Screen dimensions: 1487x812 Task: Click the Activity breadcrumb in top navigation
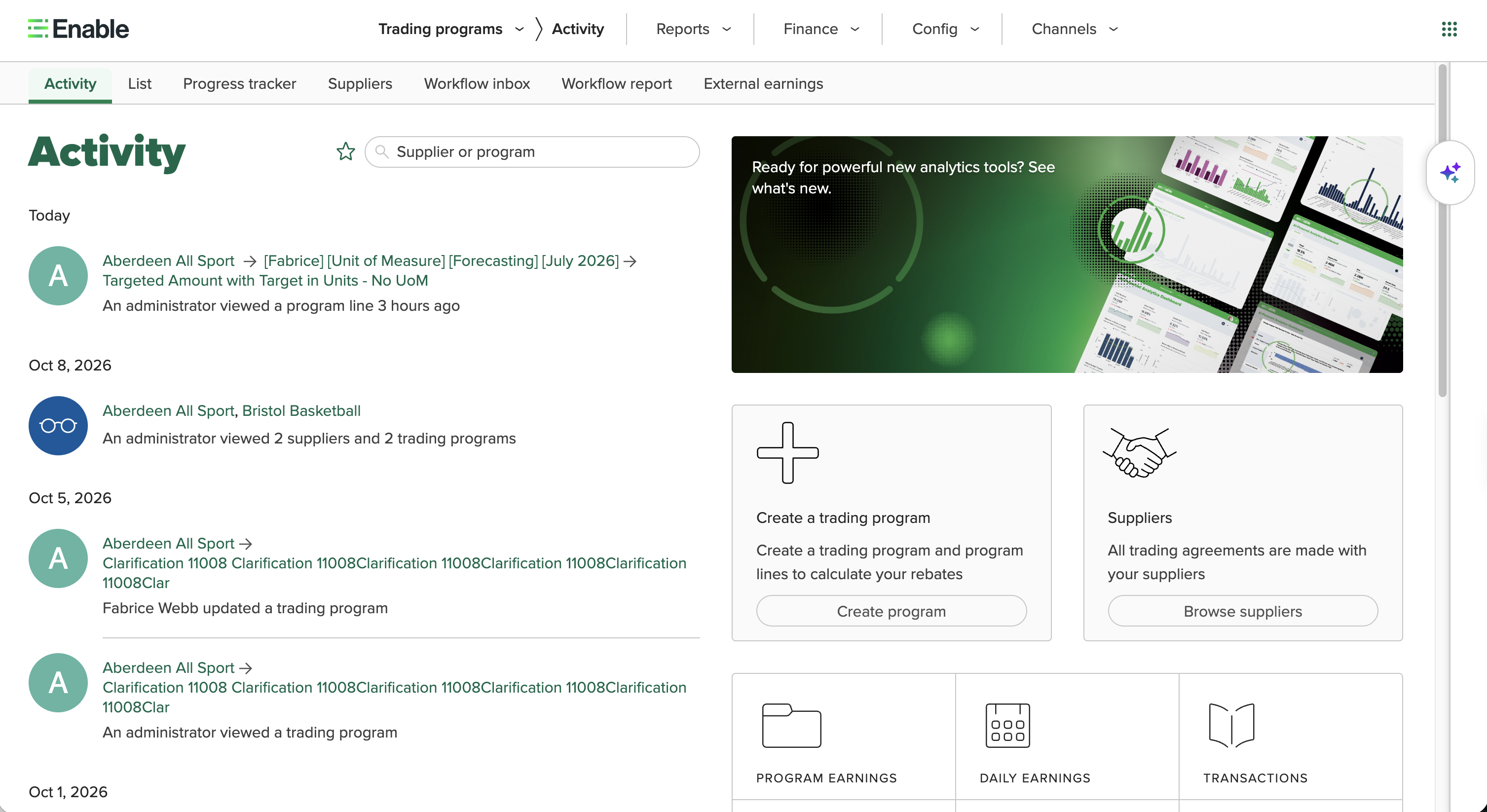[577, 29]
